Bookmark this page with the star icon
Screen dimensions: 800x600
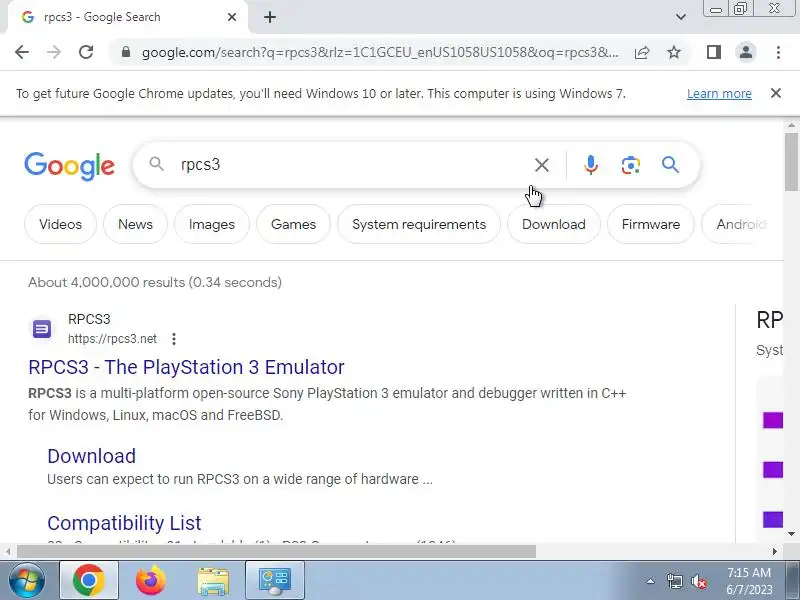tap(674, 52)
